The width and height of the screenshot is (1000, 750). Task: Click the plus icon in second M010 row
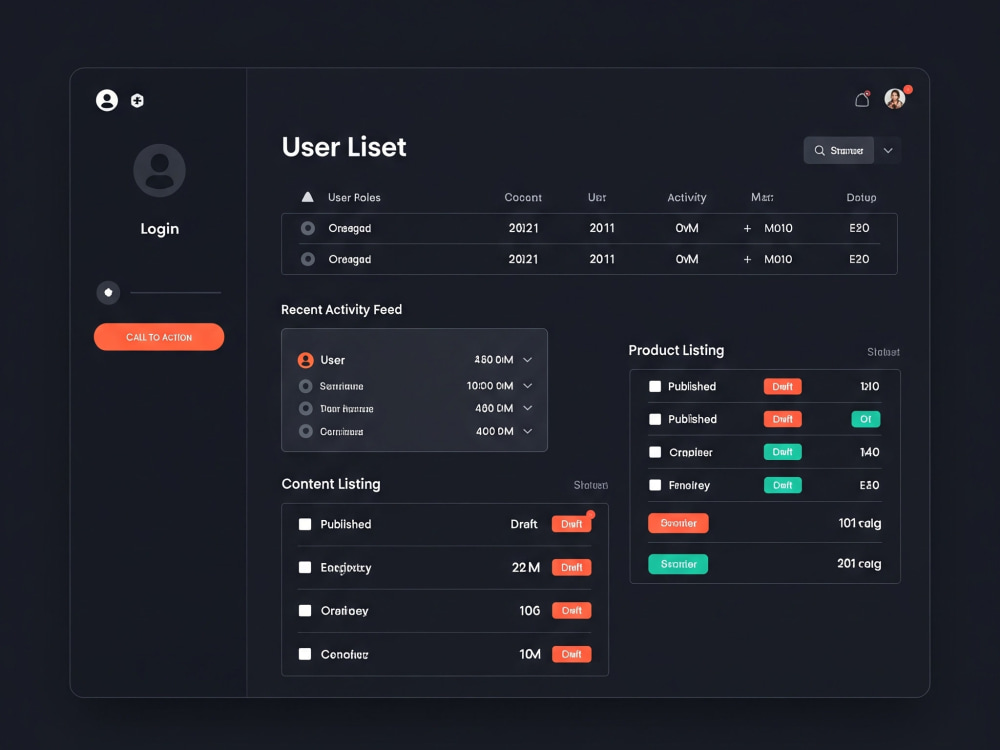747,260
